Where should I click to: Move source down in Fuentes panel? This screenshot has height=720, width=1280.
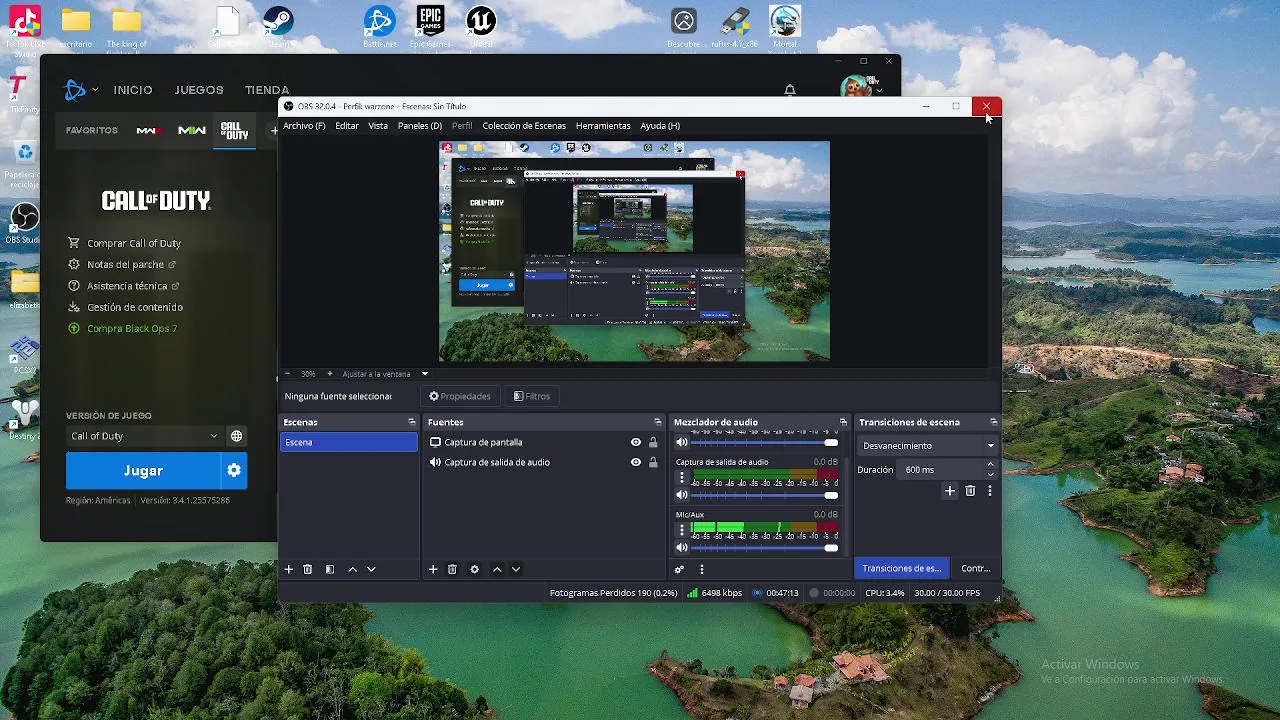point(516,569)
